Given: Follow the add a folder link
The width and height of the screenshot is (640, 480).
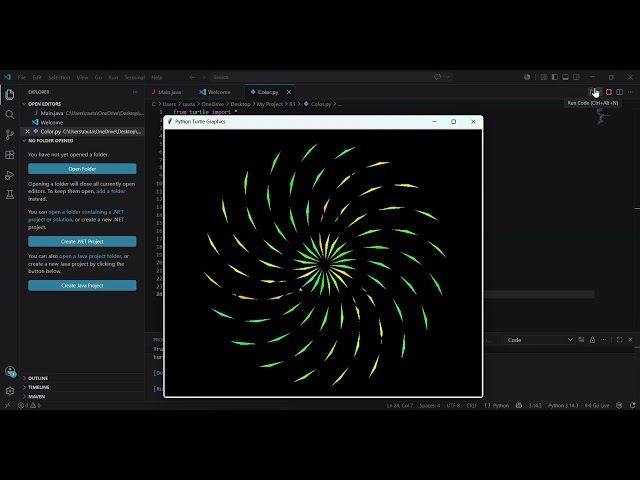Looking at the screenshot, I should pos(110,191).
